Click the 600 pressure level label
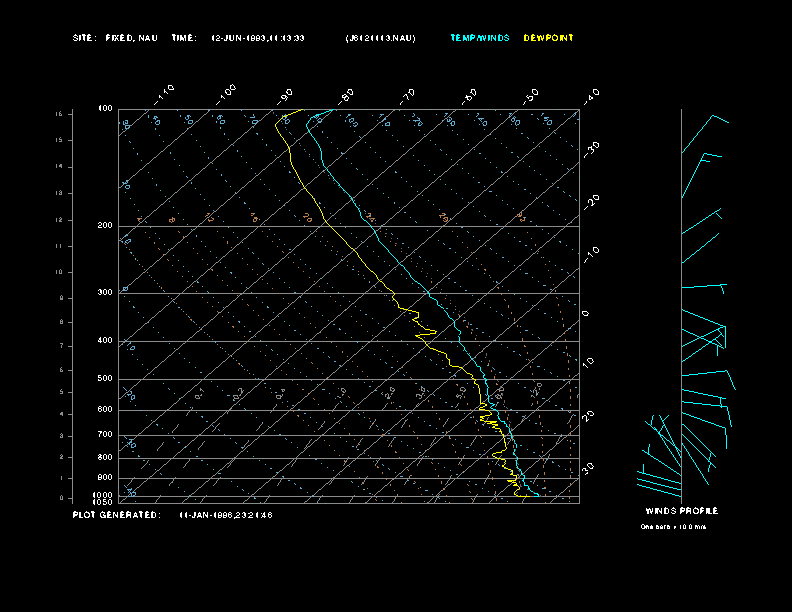This screenshot has height=612, width=792. coord(105,410)
